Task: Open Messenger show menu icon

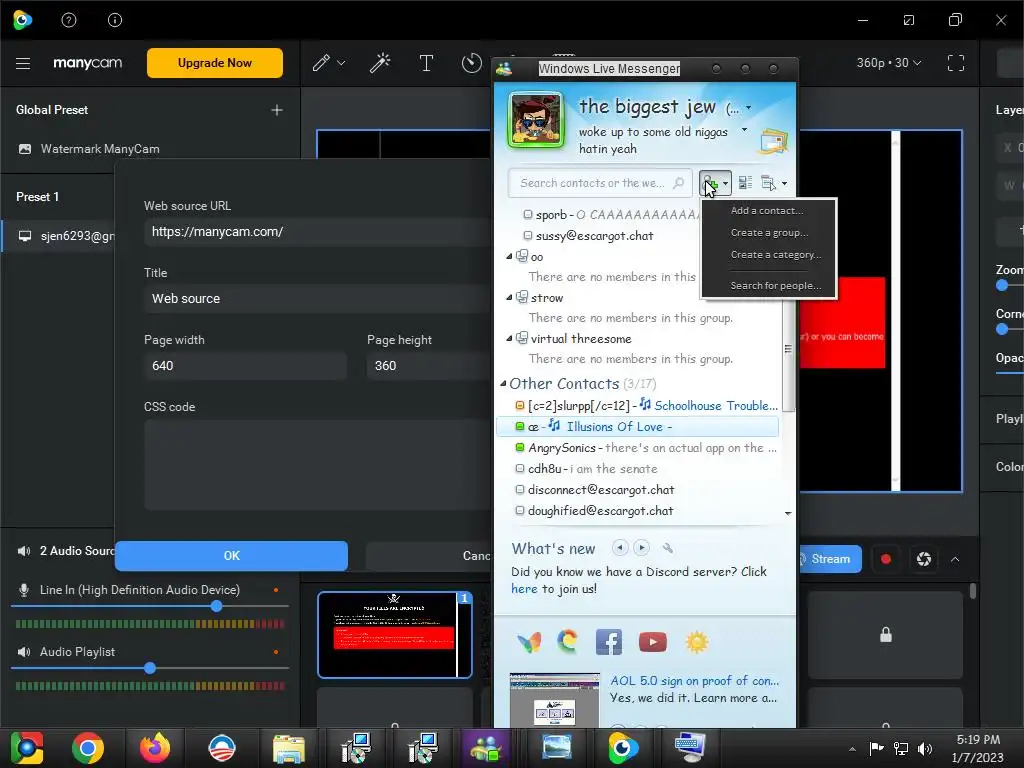Action: (x=773, y=184)
